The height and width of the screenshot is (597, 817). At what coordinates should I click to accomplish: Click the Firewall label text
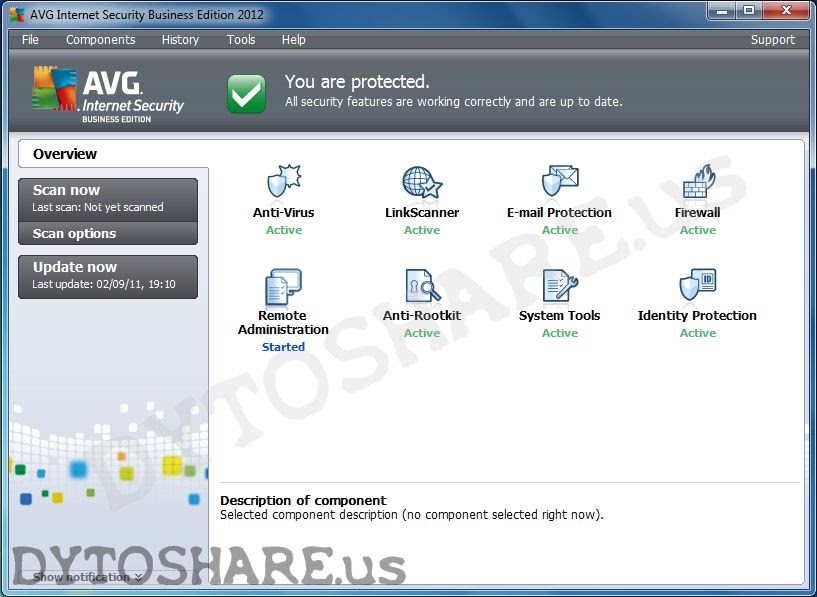point(698,213)
